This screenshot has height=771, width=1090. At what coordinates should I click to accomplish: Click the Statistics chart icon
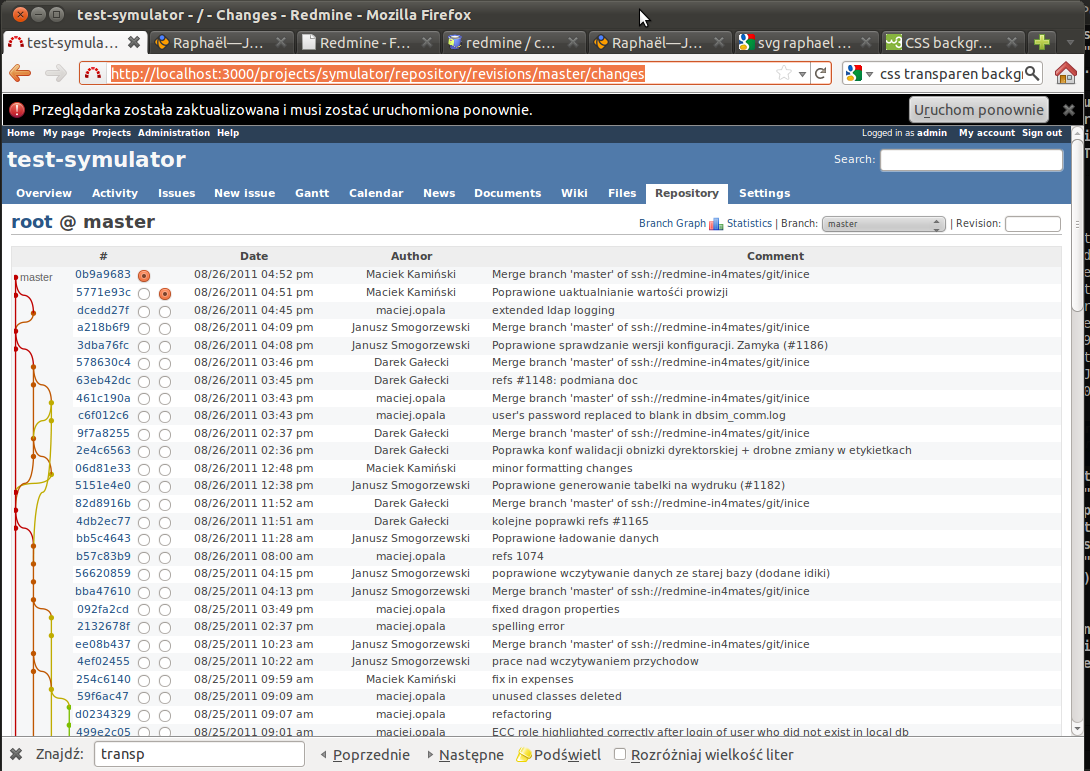[x=716, y=224]
